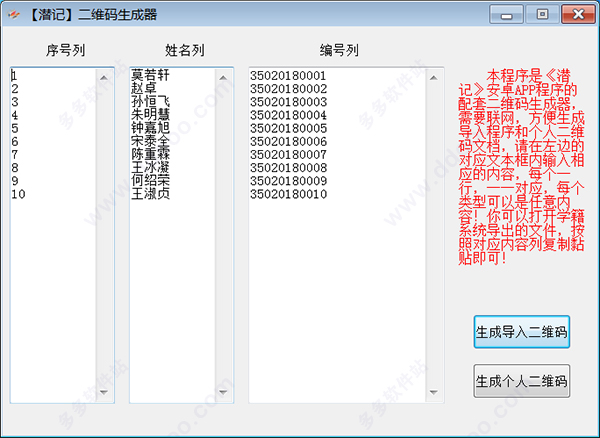Click the 生成个人二维码 button
This screenshot has height=438, width=600.
[x=522, y=381]
